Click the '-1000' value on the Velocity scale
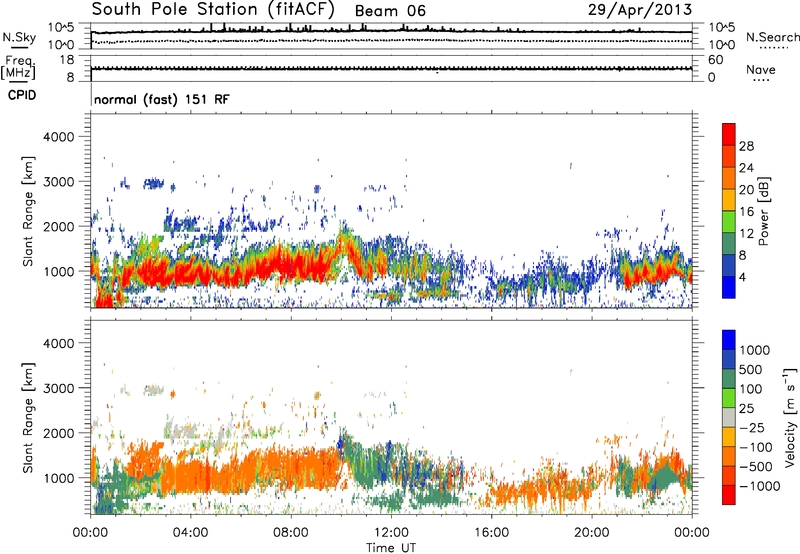Image resolution: width=800 pixels, height=554 pixels. [x=760, y=486]
